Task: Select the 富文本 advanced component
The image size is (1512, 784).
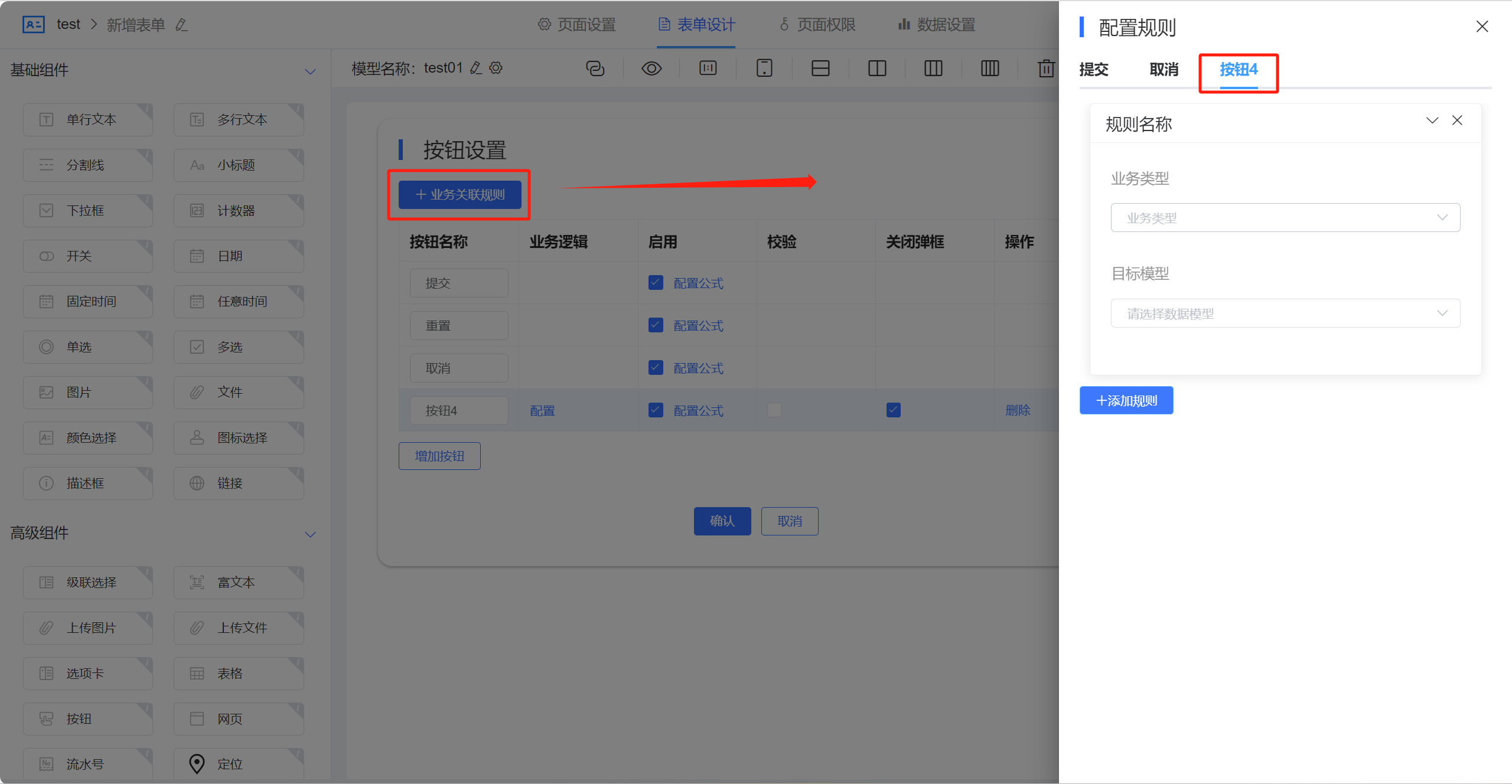Action: 239,582
